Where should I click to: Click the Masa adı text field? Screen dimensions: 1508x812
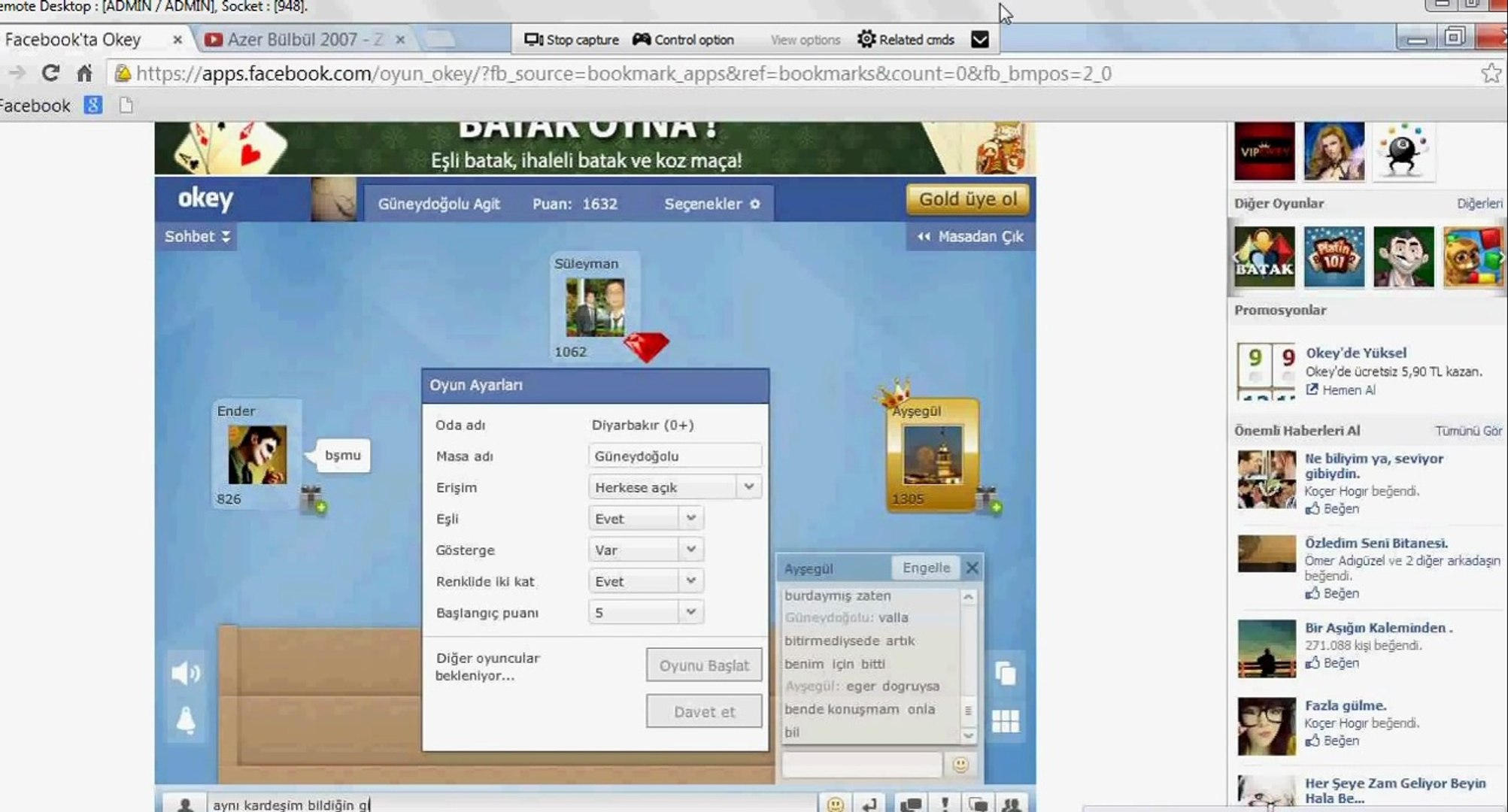point(674,456)
